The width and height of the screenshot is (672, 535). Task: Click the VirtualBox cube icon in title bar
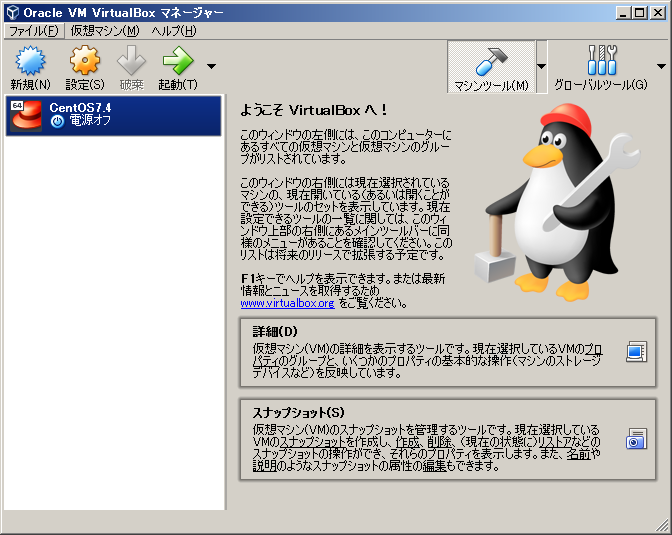(13, 12)
